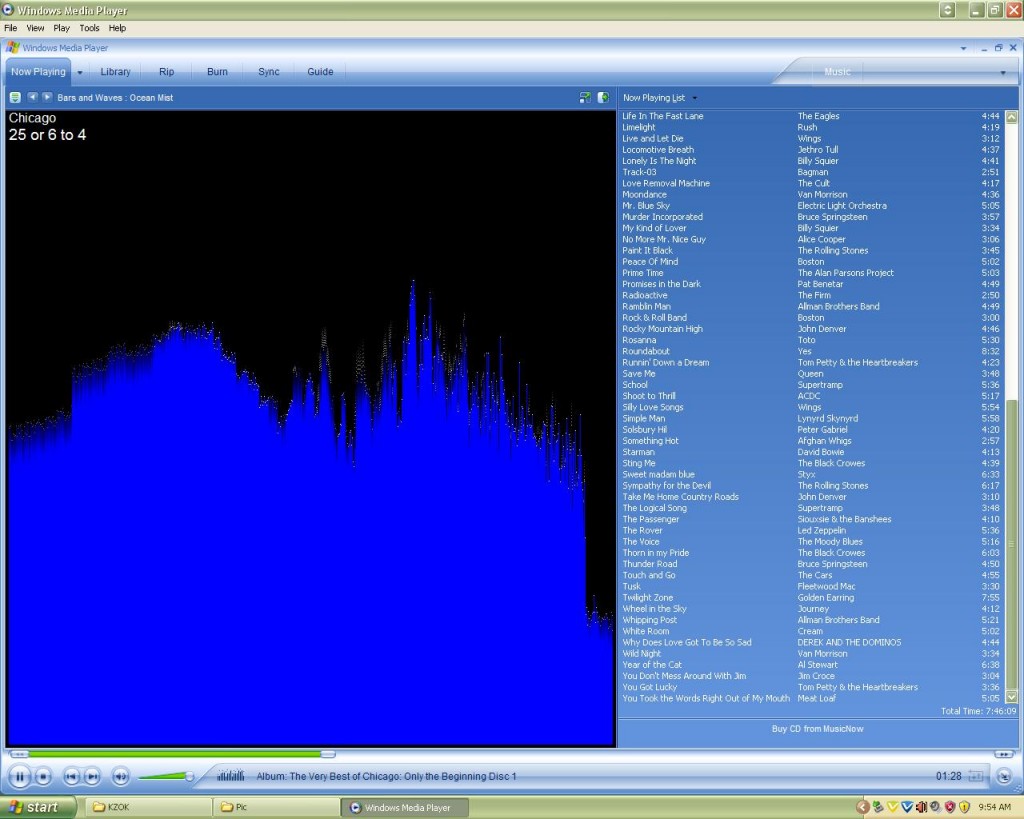The width and height of the screenshot is (1024, 819).
Task: Maximize the visualization pane icon next to full screen
Action: 603,97
